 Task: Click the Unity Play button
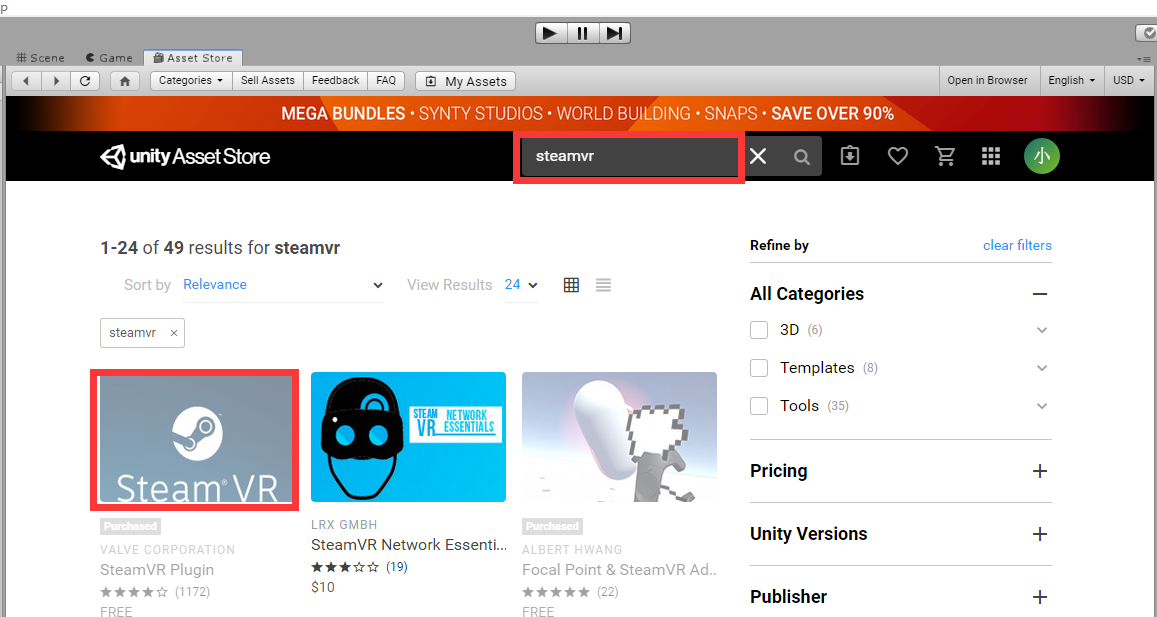(550, 33)
